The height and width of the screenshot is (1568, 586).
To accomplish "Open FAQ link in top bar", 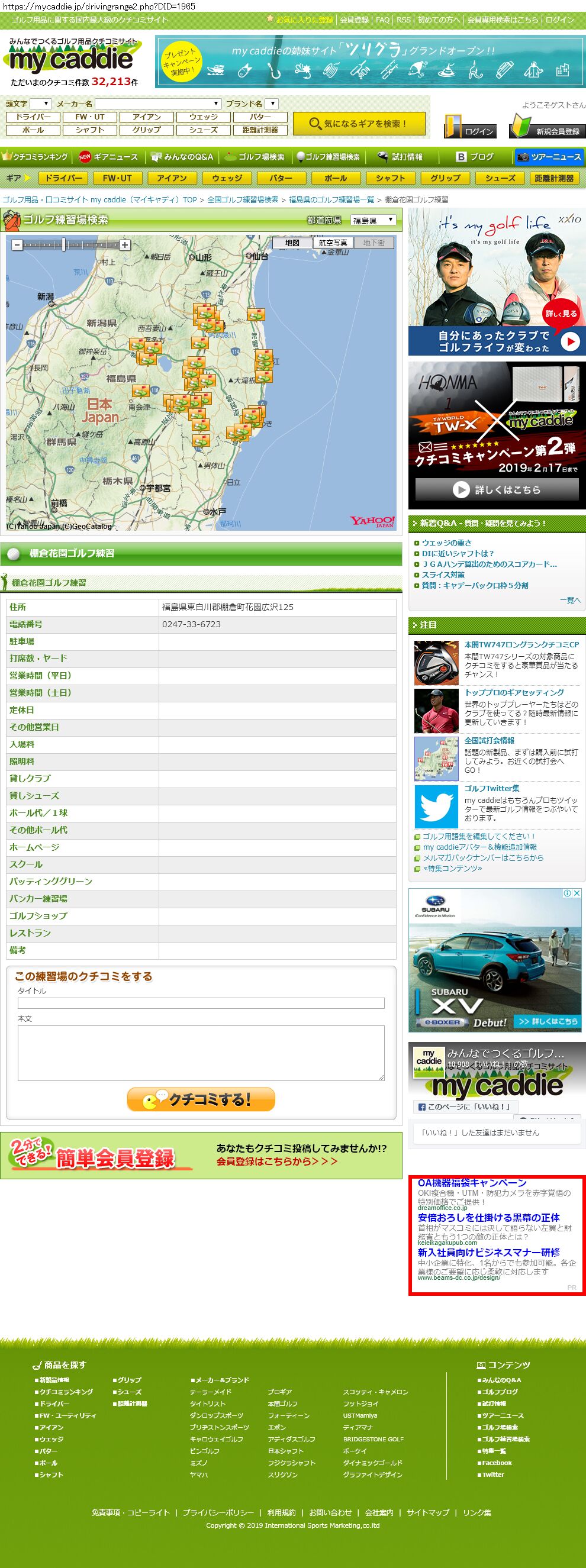I will coord(382,20).
